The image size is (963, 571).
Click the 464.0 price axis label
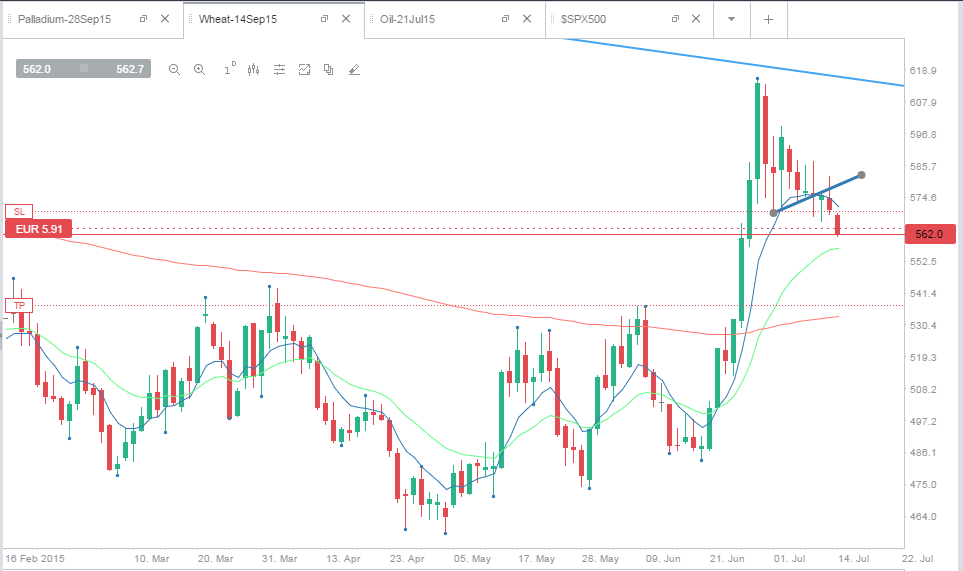pyautogui.click(x=922, y=516)
